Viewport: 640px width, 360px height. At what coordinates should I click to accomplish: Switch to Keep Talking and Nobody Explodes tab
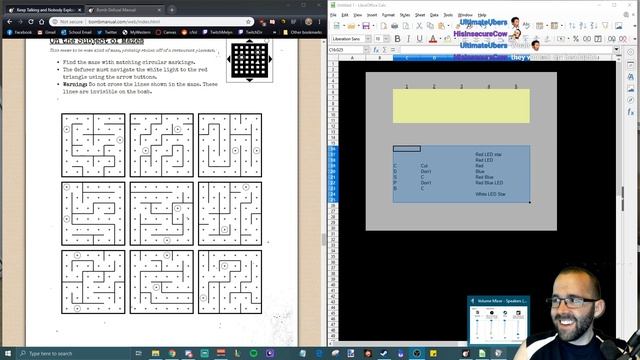46,10
